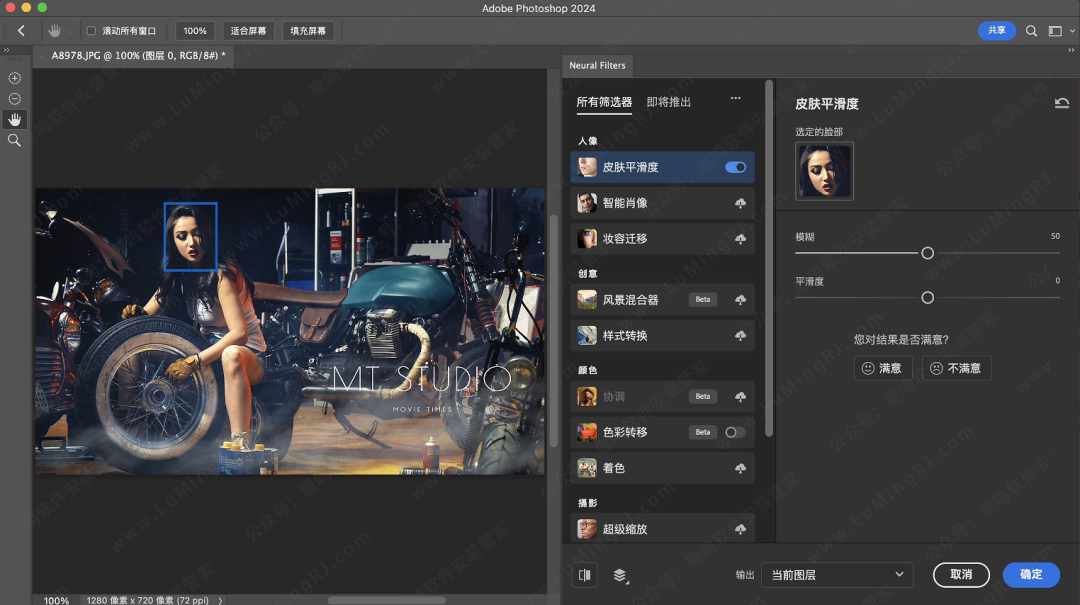This screenshot has width=1080, height=605.
Task: Click the 取消 button
Action: 961,574
